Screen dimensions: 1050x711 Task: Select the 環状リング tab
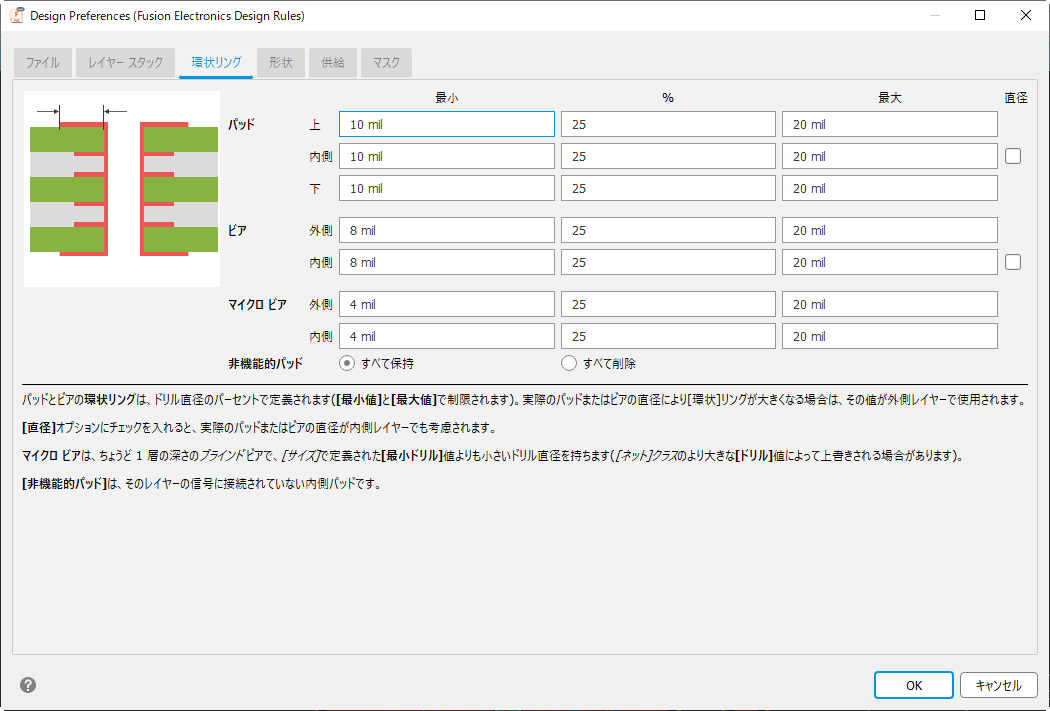[x=216, y=62]
